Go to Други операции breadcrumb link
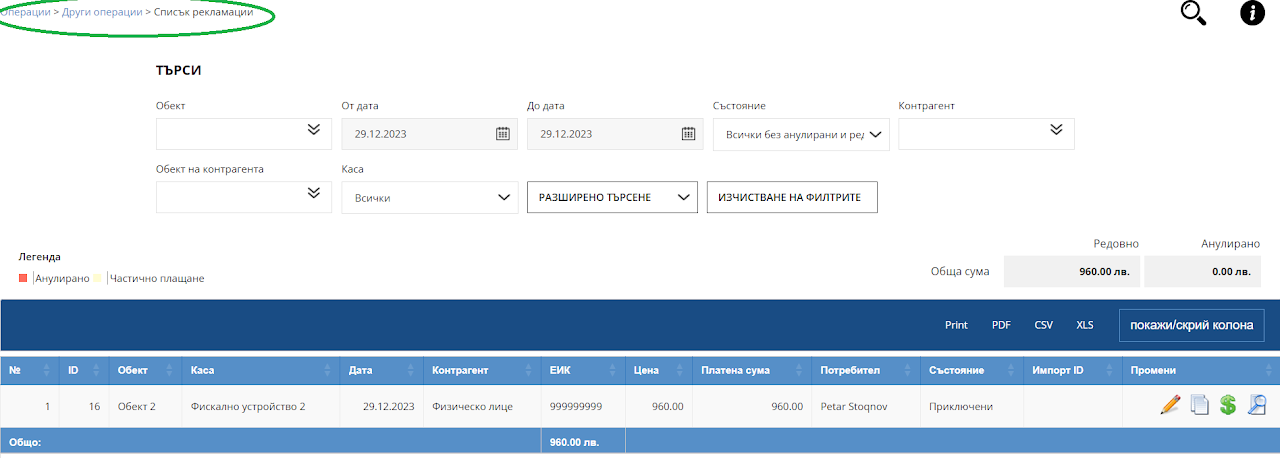The width and height of the screenshot is (1280, 458). coord(102,12)
